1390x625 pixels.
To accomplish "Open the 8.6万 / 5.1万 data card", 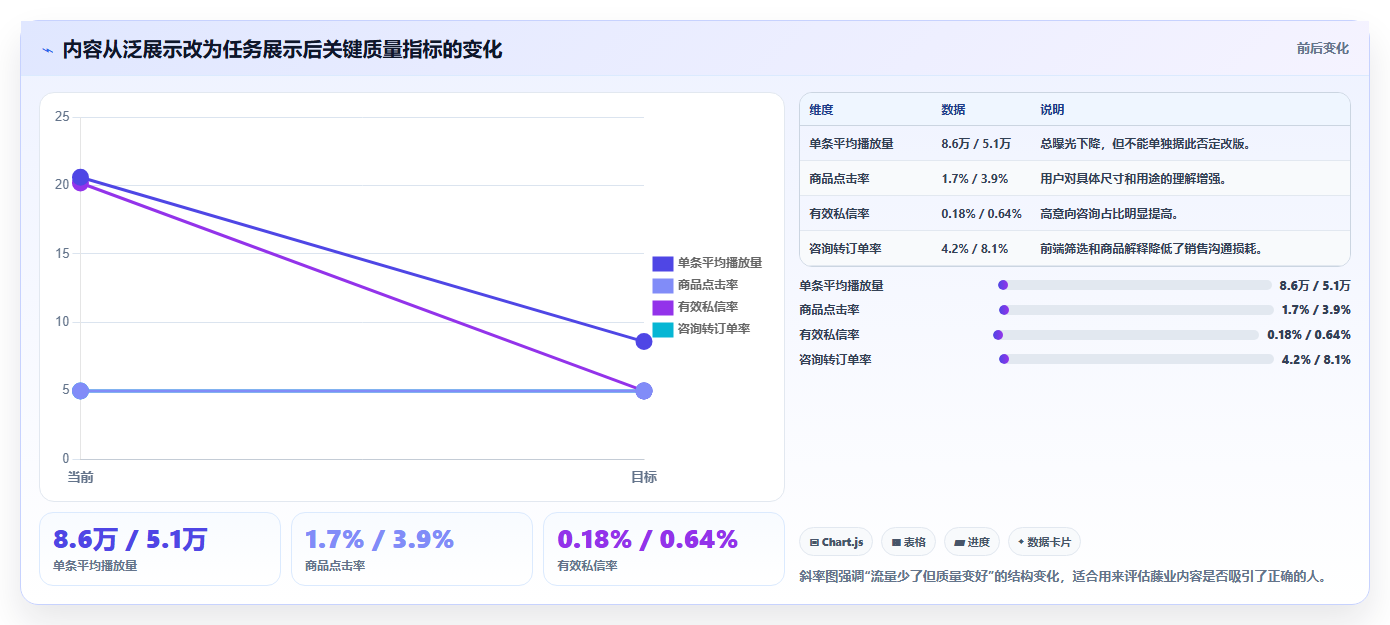I will tap(160, 549).
